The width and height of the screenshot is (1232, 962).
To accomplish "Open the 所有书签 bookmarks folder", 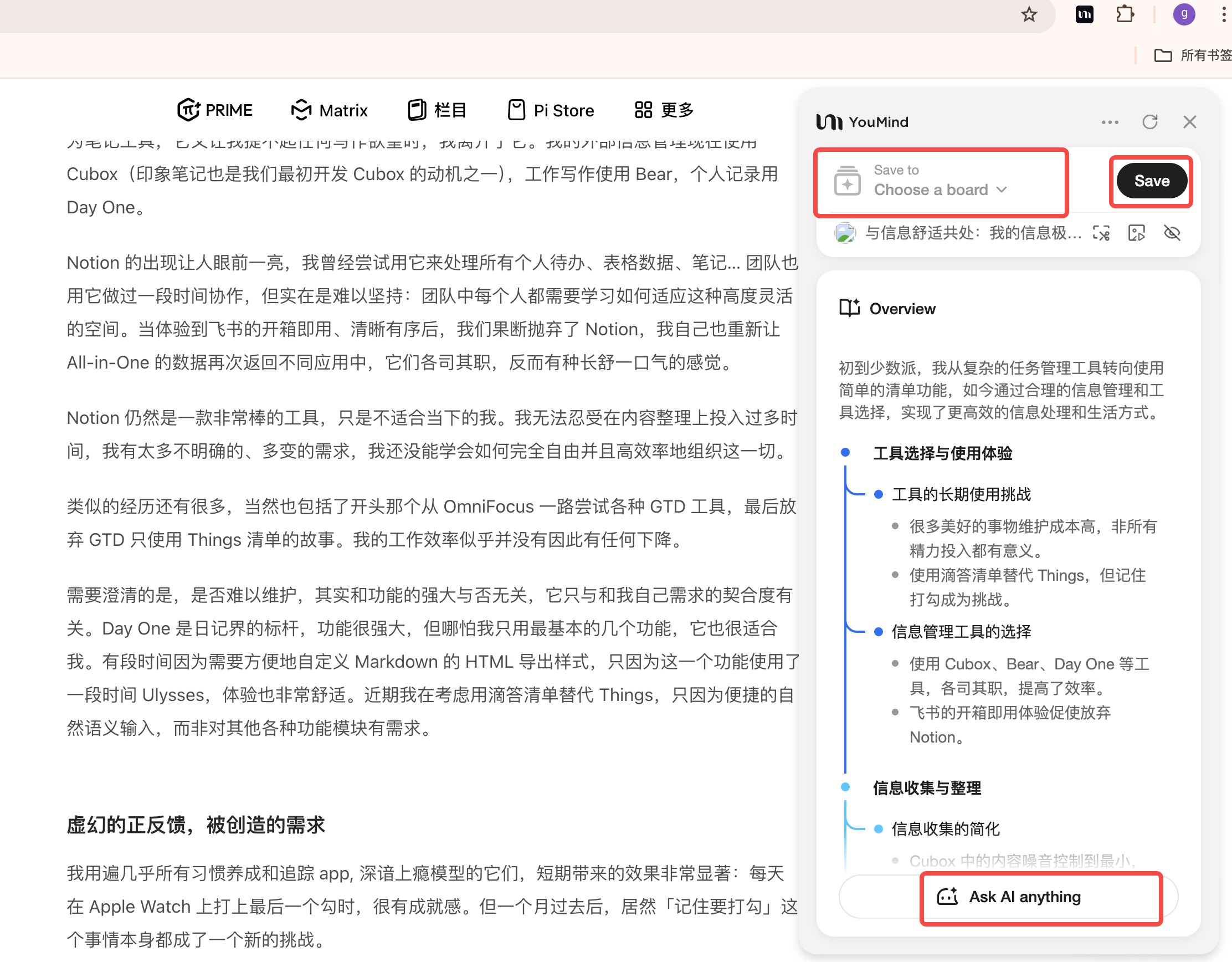I will tap(1193, 55).
